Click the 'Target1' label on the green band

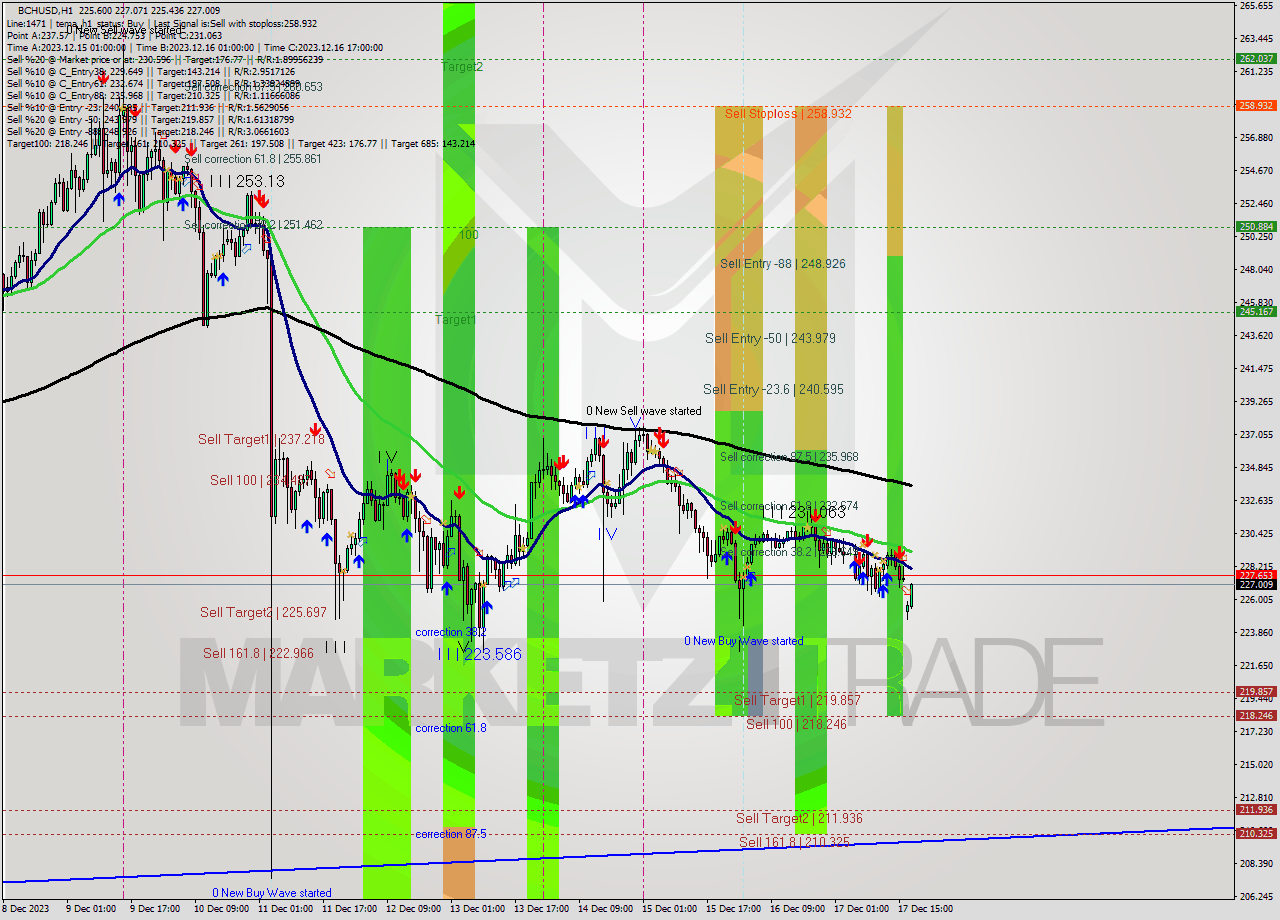coord(455,320)
